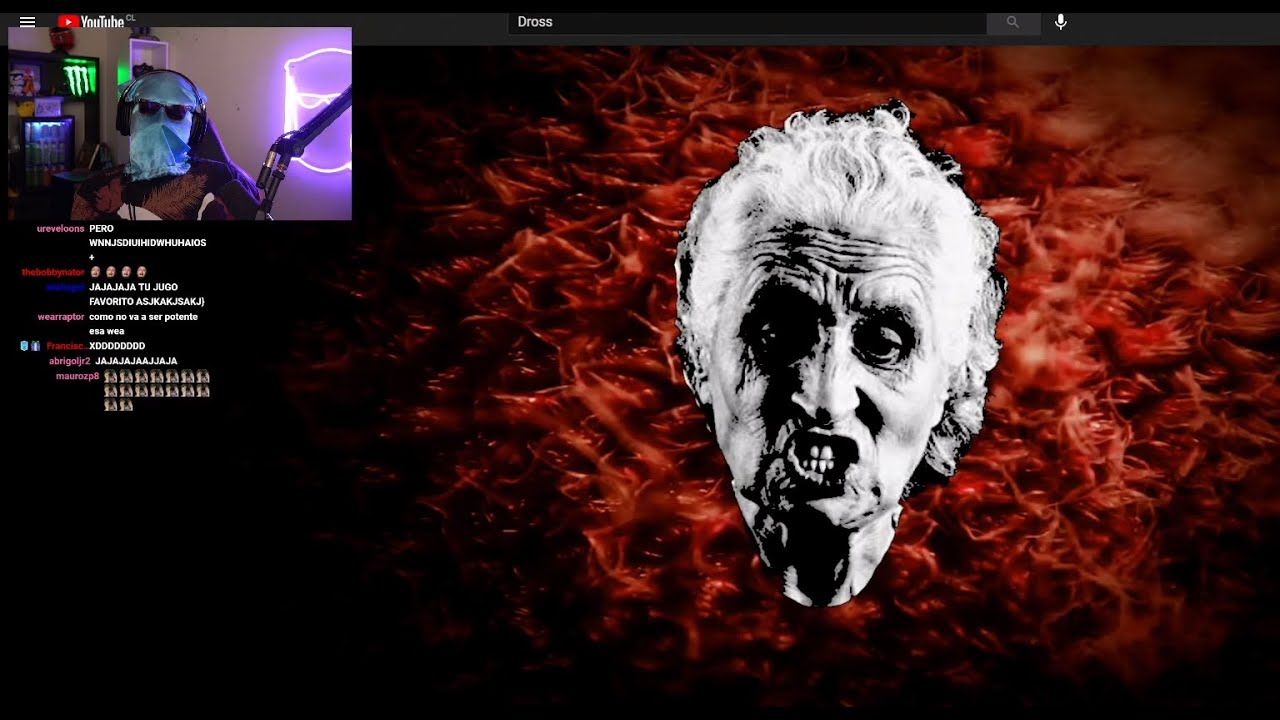The height and width of the screenshot is (720, 1280).
Task: Click the streamer webcam overlay
Action: (180, 123)
